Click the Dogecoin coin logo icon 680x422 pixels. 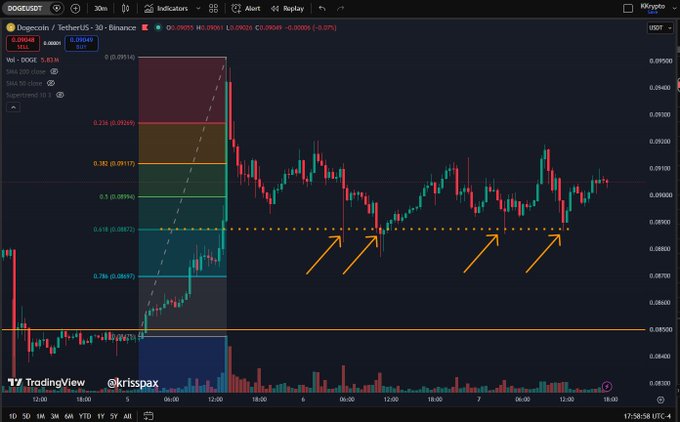(x=10, y=27)
